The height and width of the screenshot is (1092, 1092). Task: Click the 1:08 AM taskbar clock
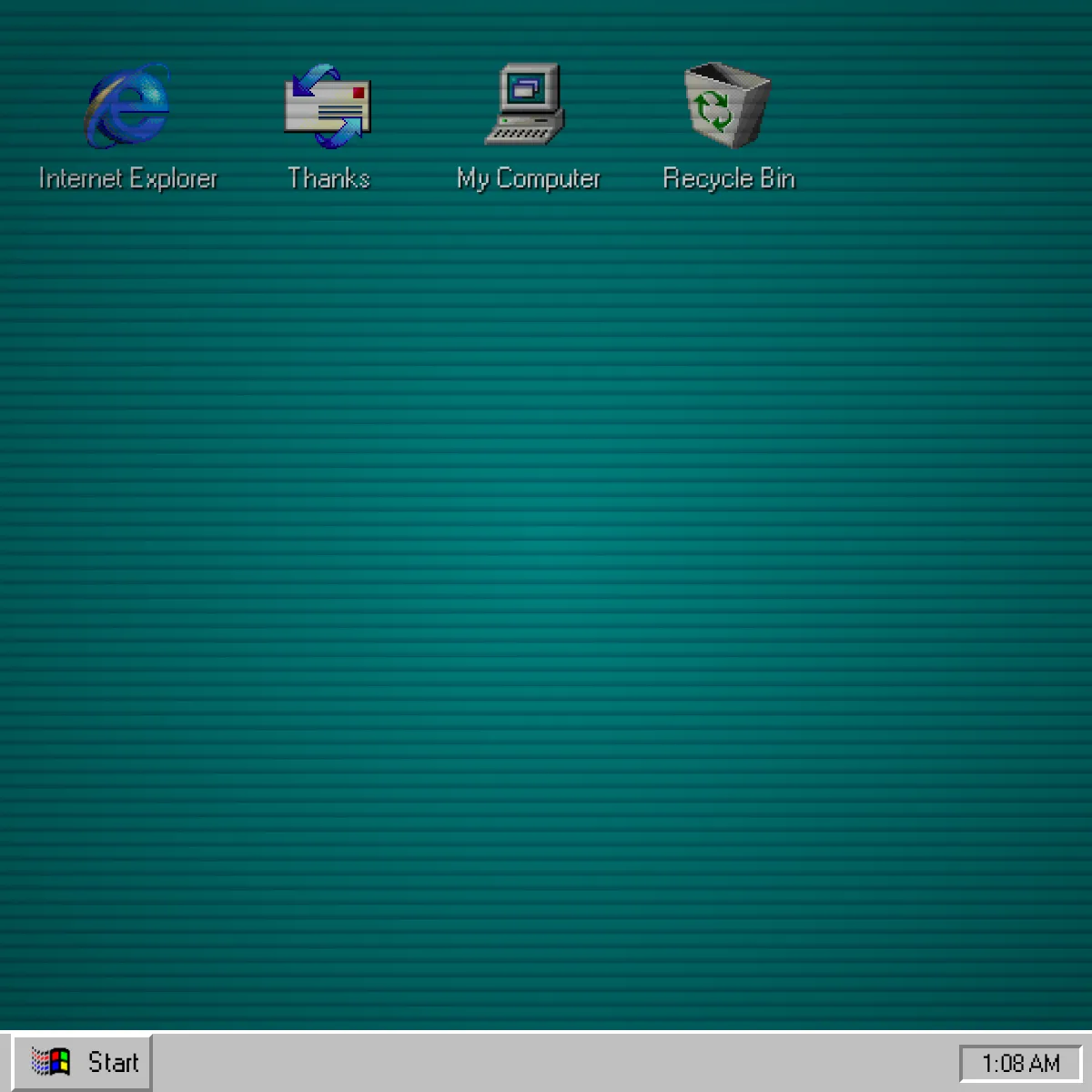pyautogui.click(x=1020, y=1063)
